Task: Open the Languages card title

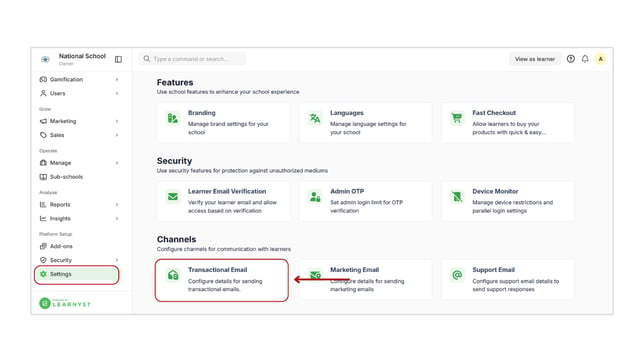Action: pyautogui.click(x=347, y=113)
